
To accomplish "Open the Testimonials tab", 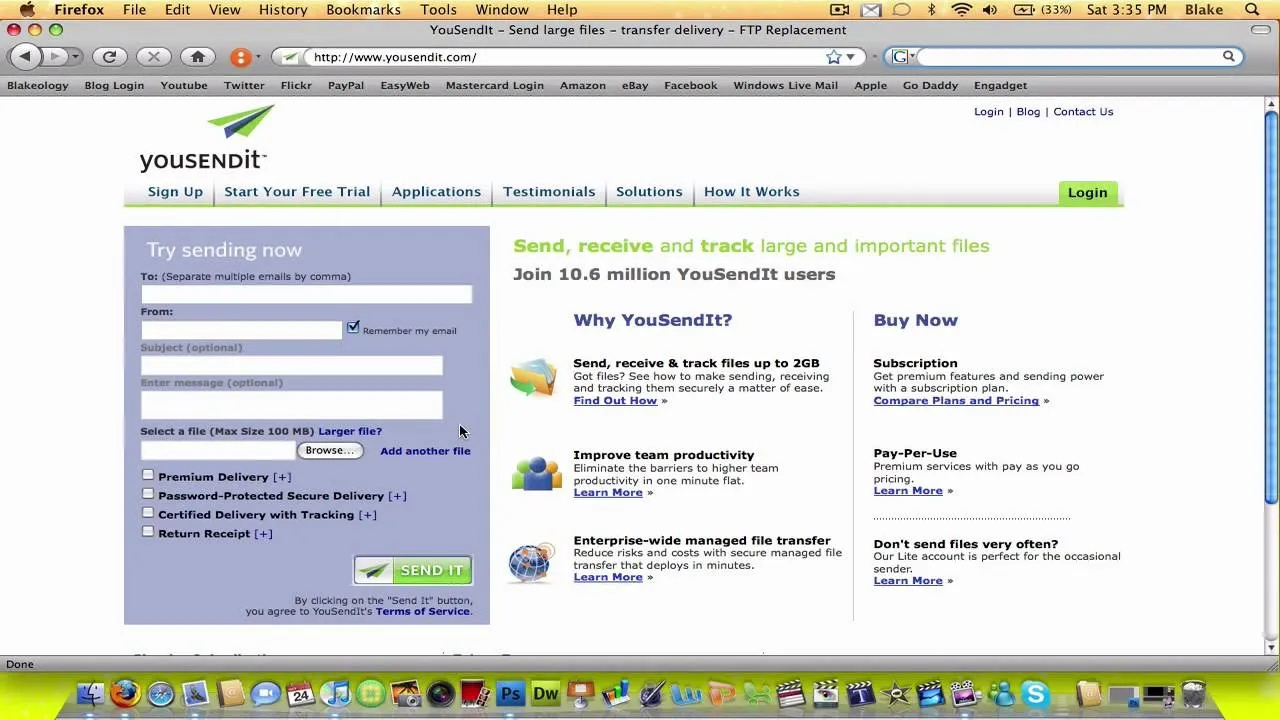I will (549, 192).
